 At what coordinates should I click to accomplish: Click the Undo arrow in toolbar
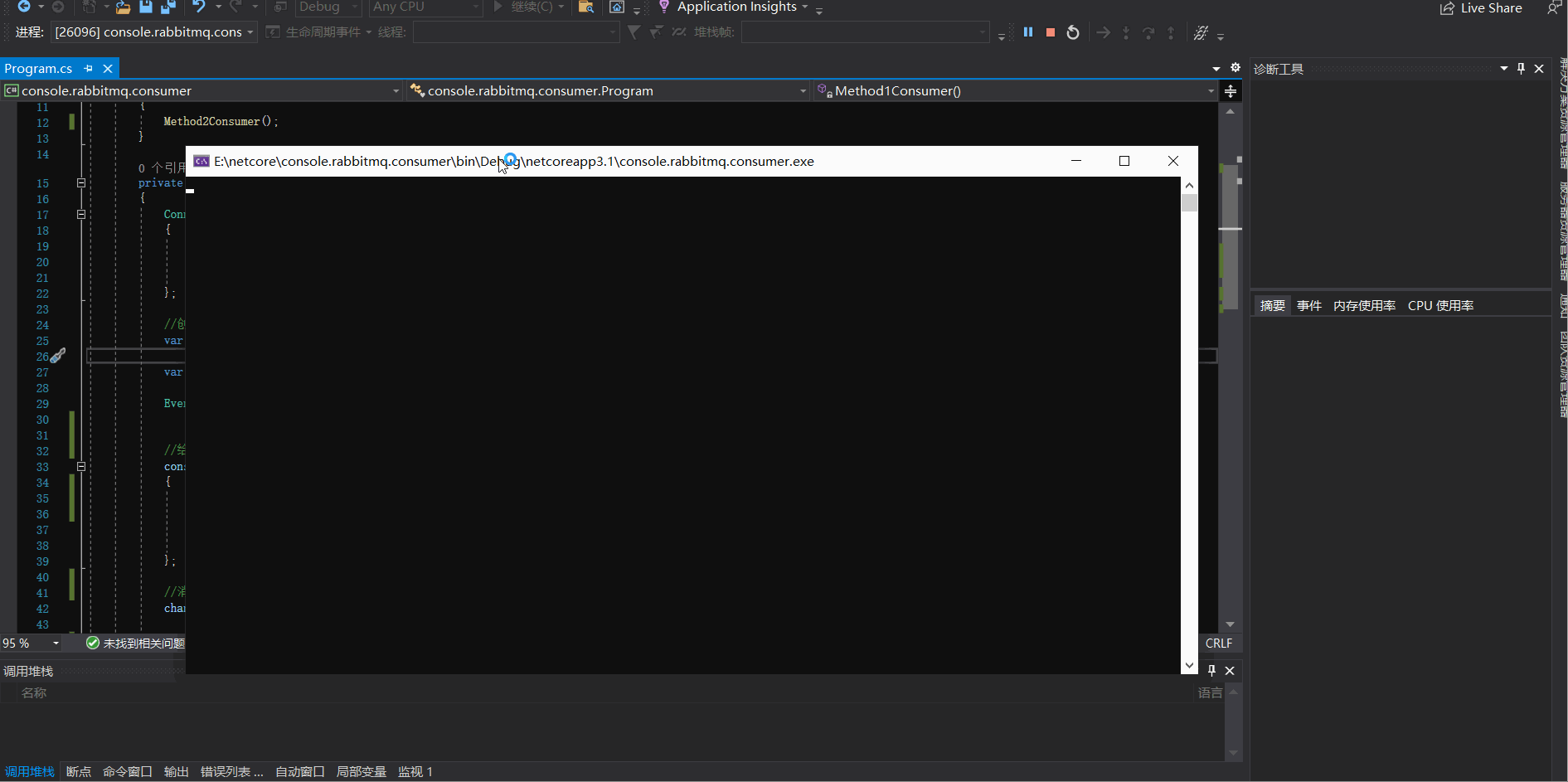pyautogui.click(x=199, y=7)
